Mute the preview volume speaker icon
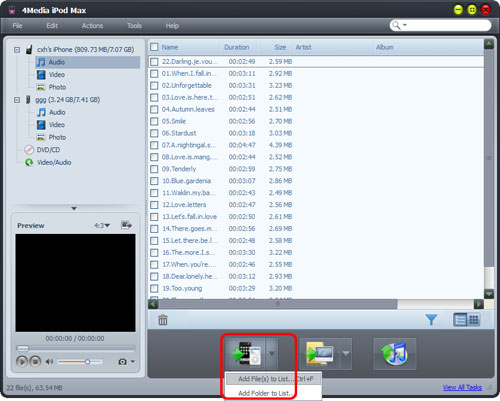The image size is (500, 401). click(x=49, y=362)
